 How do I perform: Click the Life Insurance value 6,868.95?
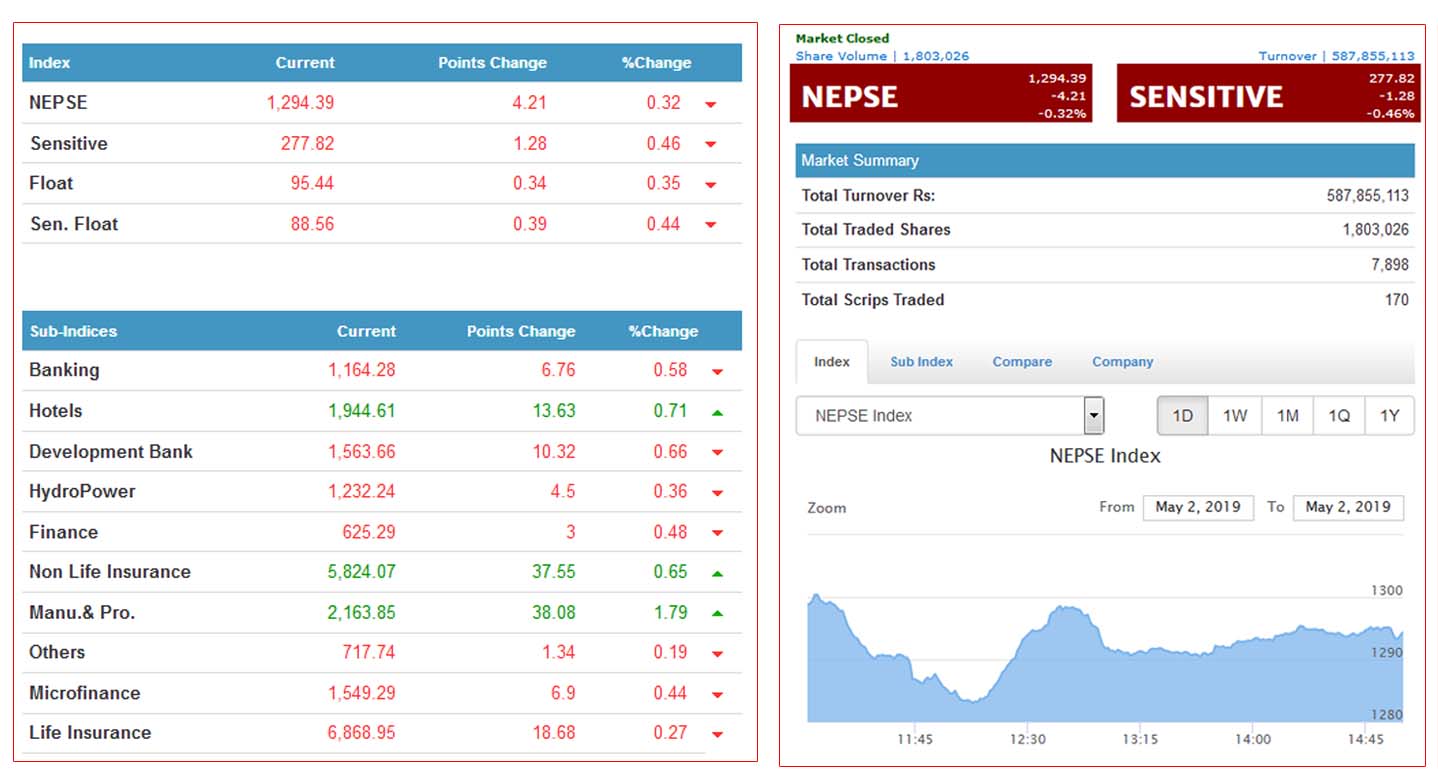coord(362,733)
